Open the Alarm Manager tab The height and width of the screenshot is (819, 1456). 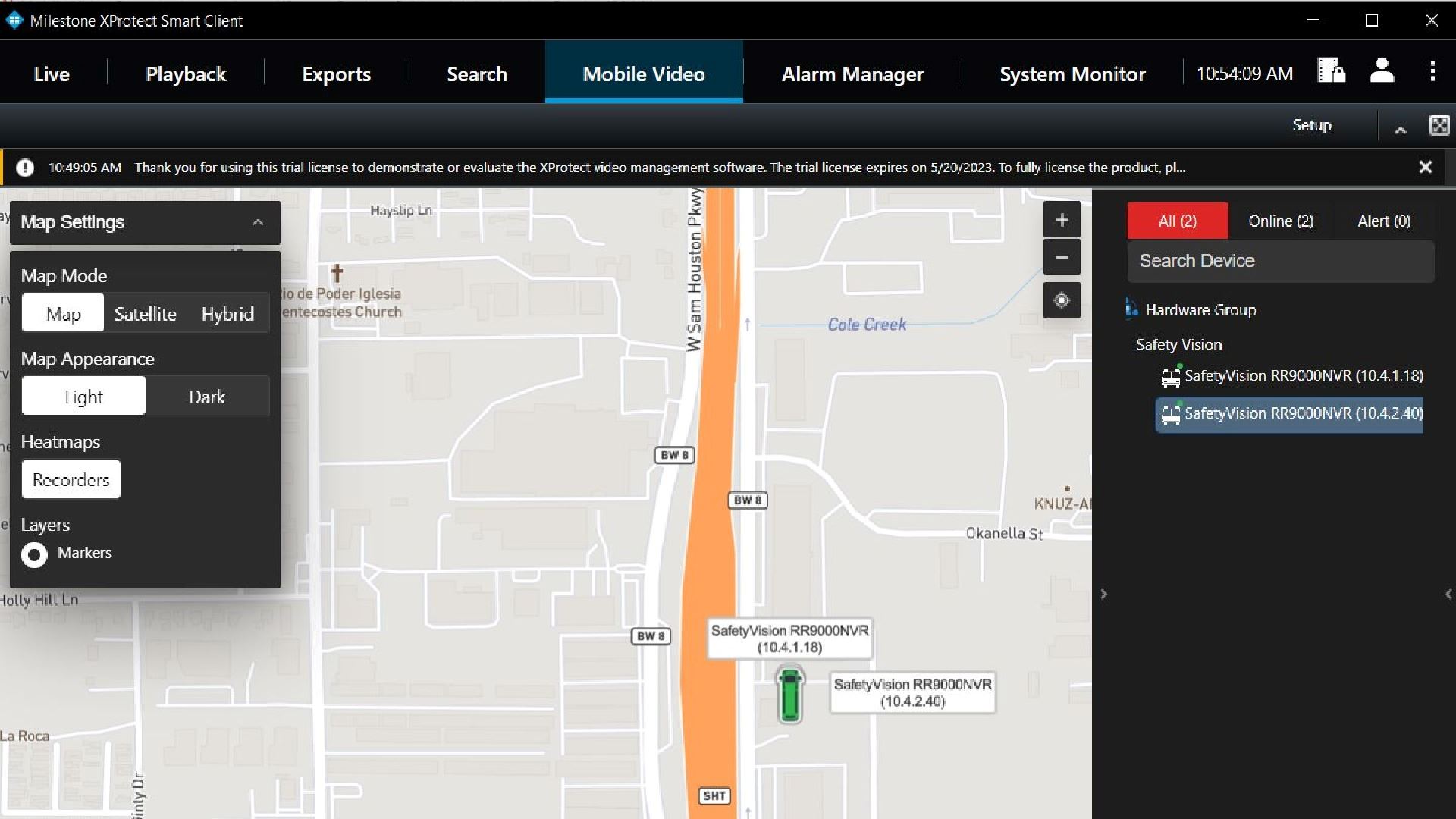(x=852, y=74)
